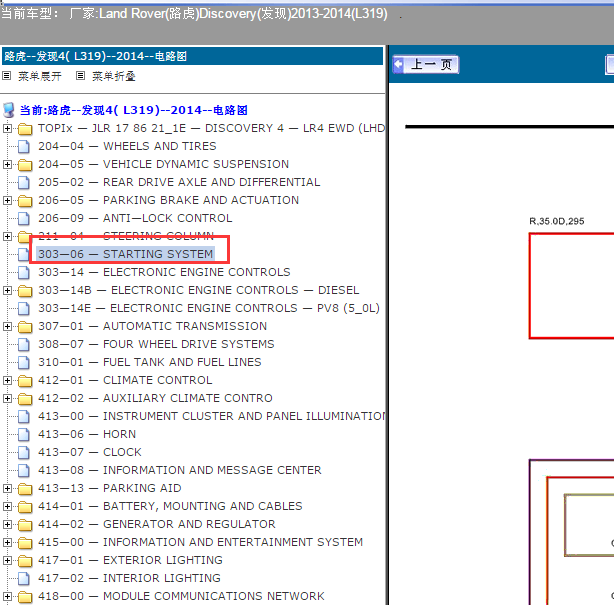Open 413-00 Instrument Cluster and Panel Illumination
Viewport: 614px width, 605px height.
pyautogui.click(x=211, y=417)
